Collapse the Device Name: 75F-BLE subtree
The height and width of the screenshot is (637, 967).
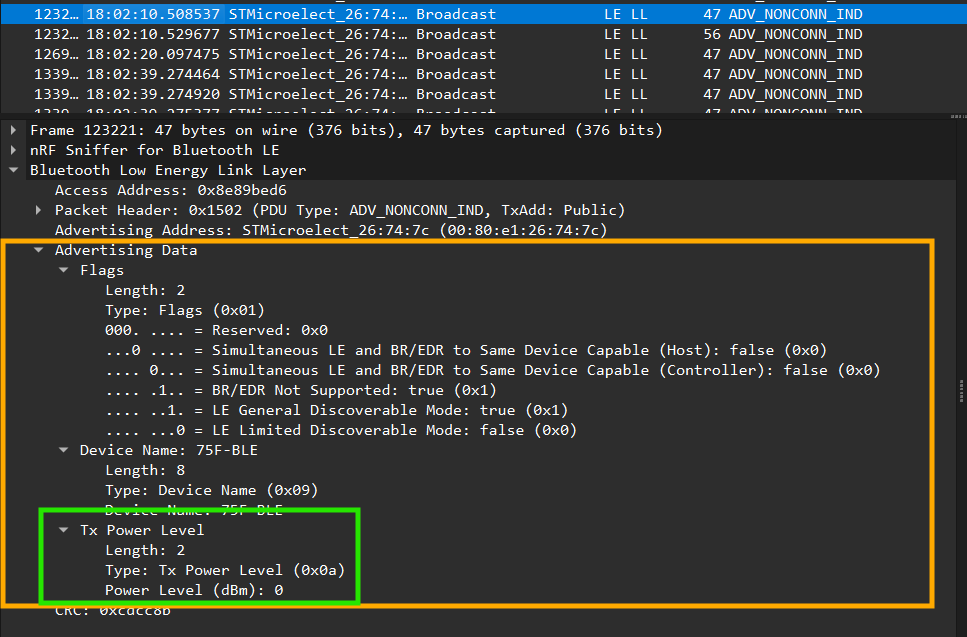(x=63, y=450)
